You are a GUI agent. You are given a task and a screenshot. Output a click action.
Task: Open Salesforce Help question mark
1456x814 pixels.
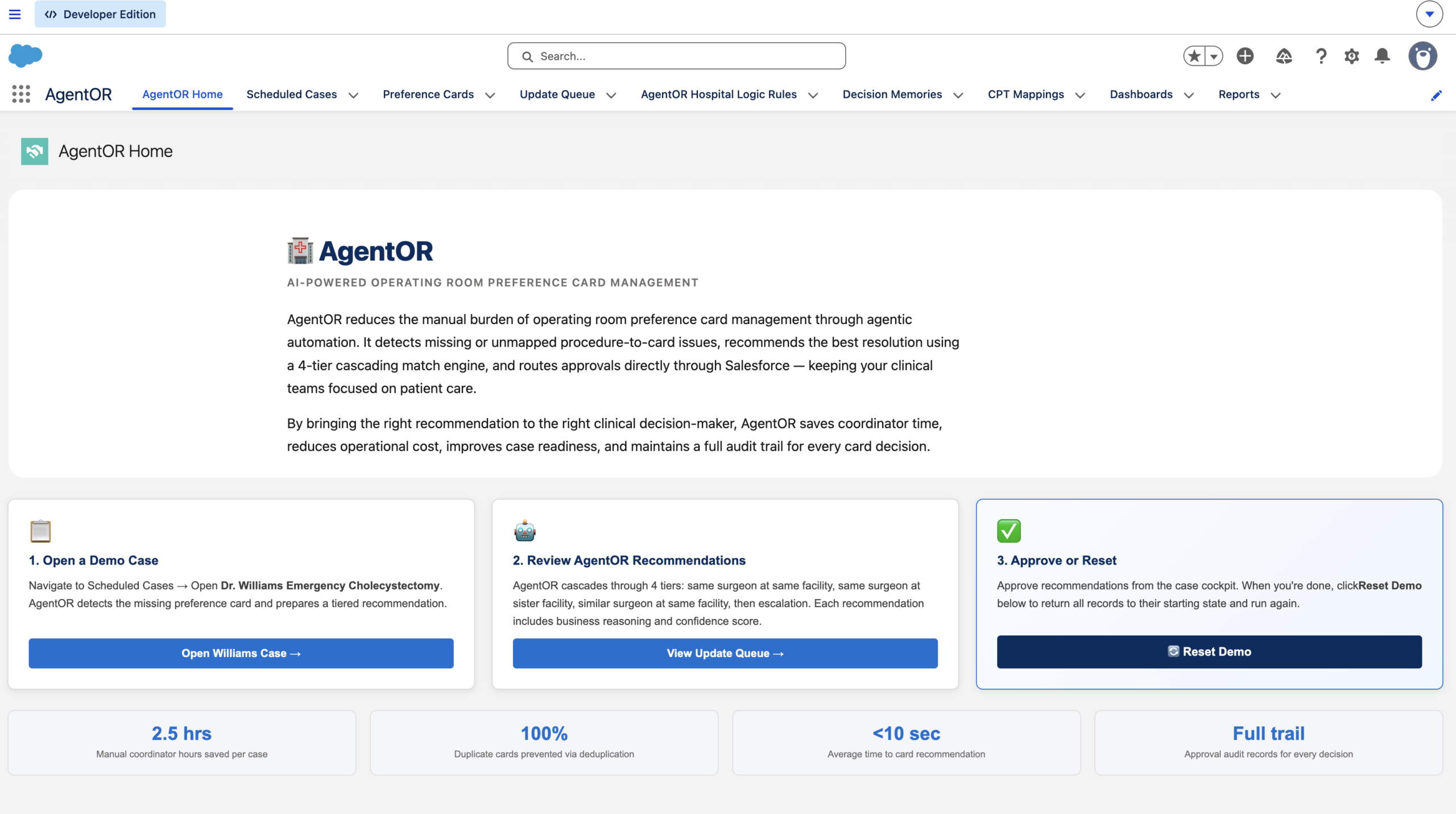point(1321,56)
